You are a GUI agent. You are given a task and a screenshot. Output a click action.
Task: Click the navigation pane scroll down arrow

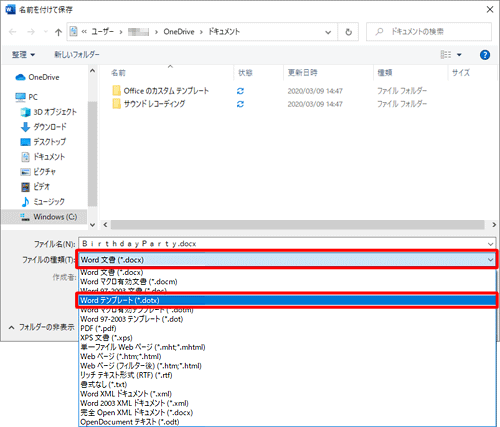coord(92,225)
